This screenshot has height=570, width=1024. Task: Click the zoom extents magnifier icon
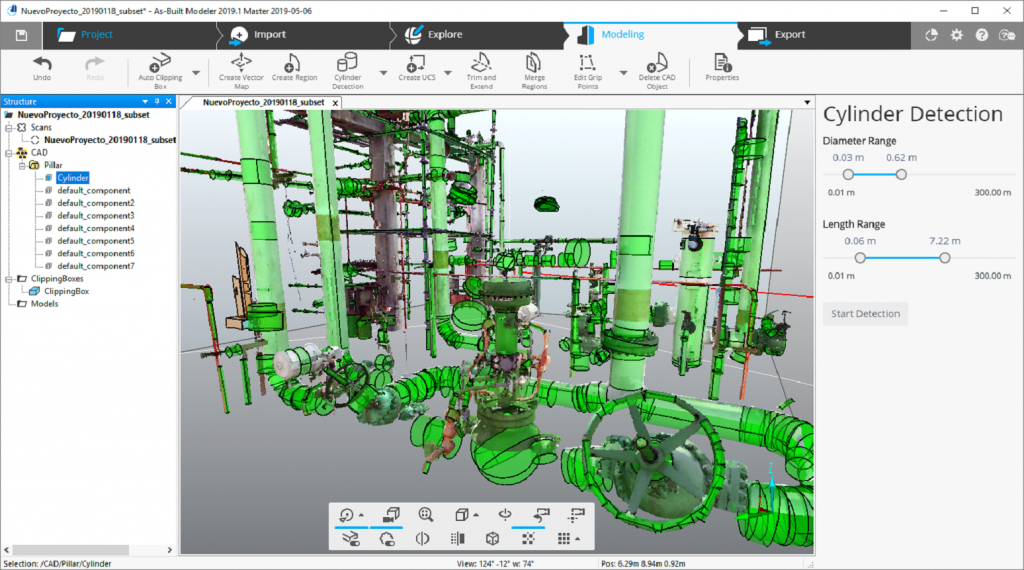coord(426,515)
